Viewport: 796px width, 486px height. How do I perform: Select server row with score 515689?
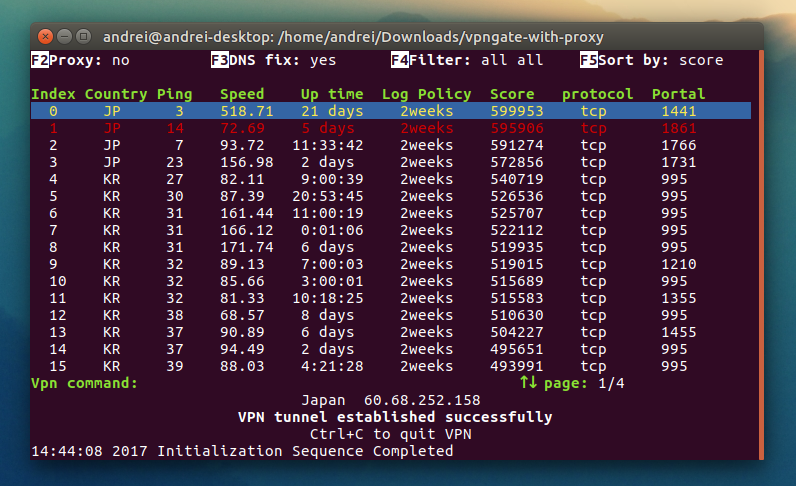(x=391, y=281)
